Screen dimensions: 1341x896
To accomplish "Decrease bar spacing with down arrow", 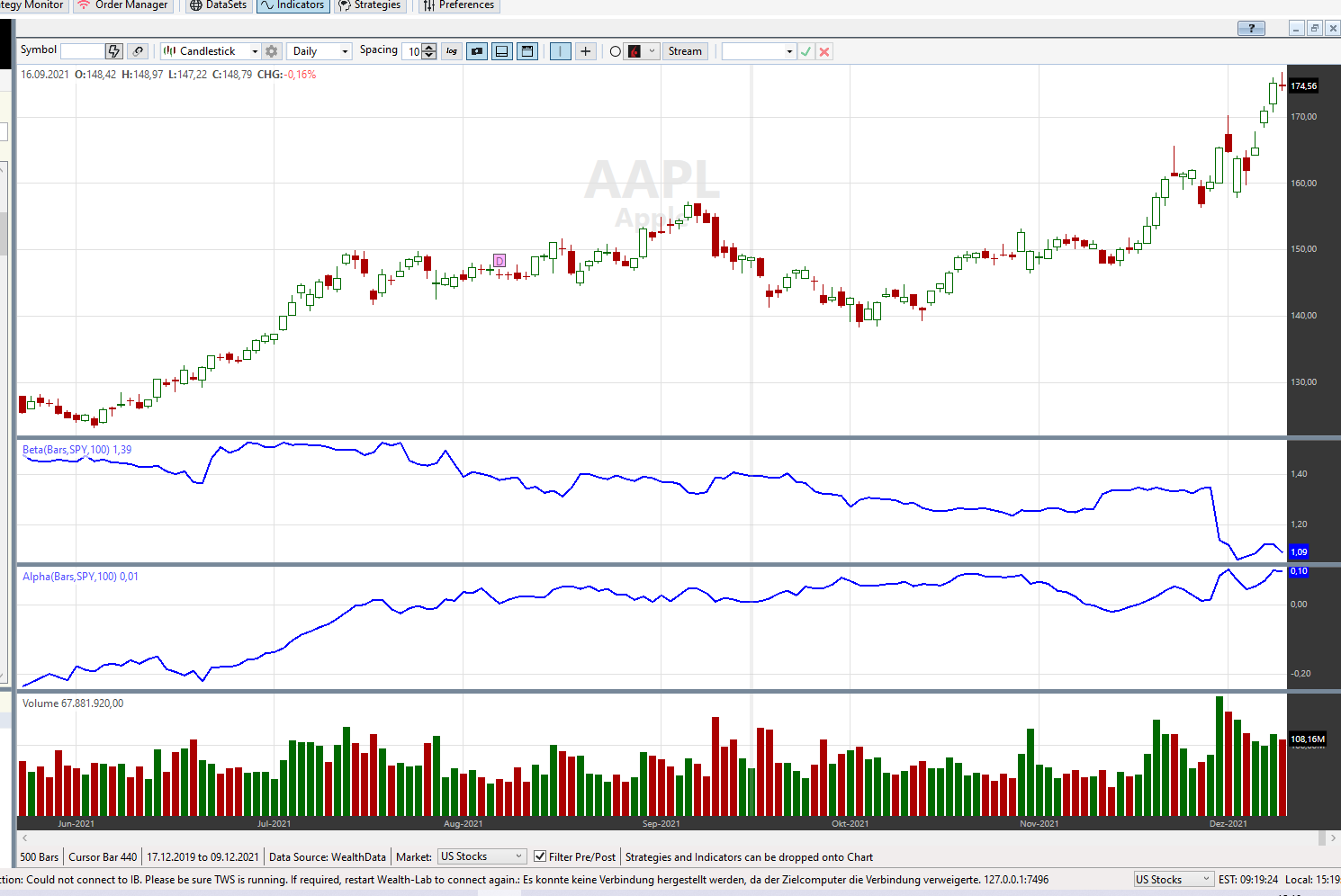I will click(429, 55).
